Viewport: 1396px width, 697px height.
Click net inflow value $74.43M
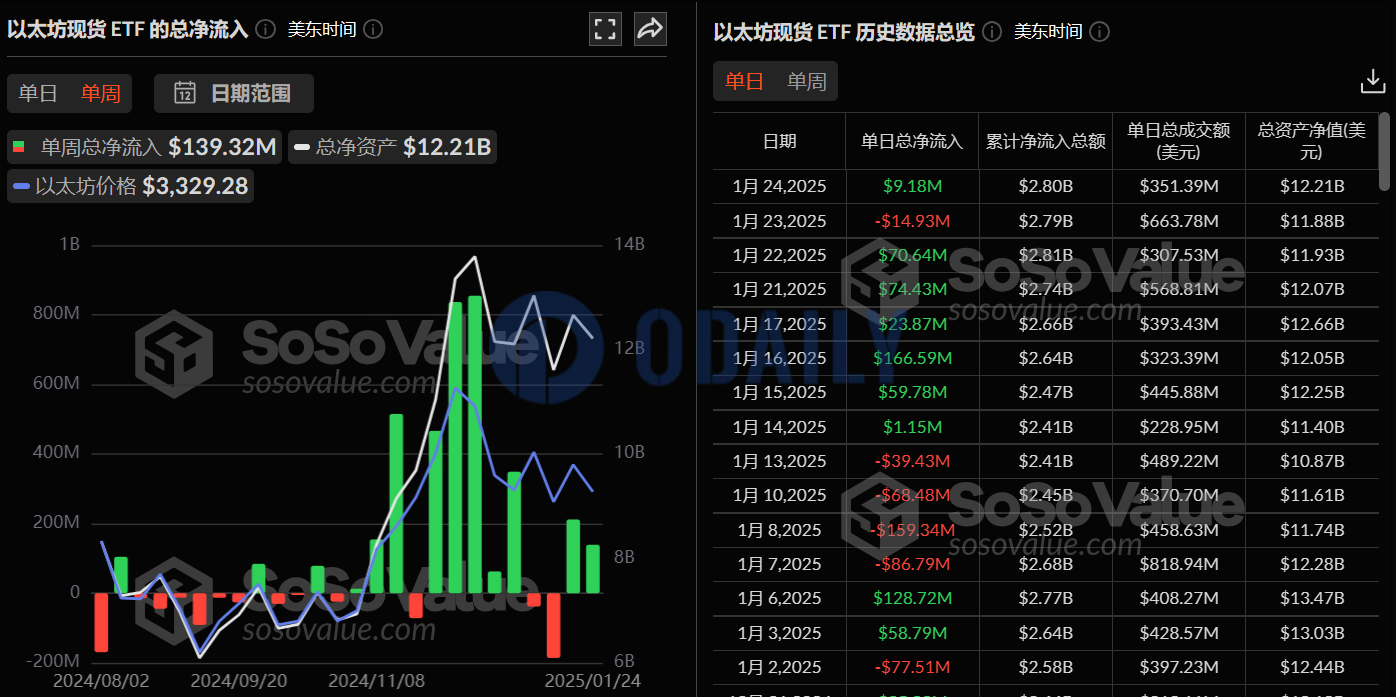tap(912, 289)
